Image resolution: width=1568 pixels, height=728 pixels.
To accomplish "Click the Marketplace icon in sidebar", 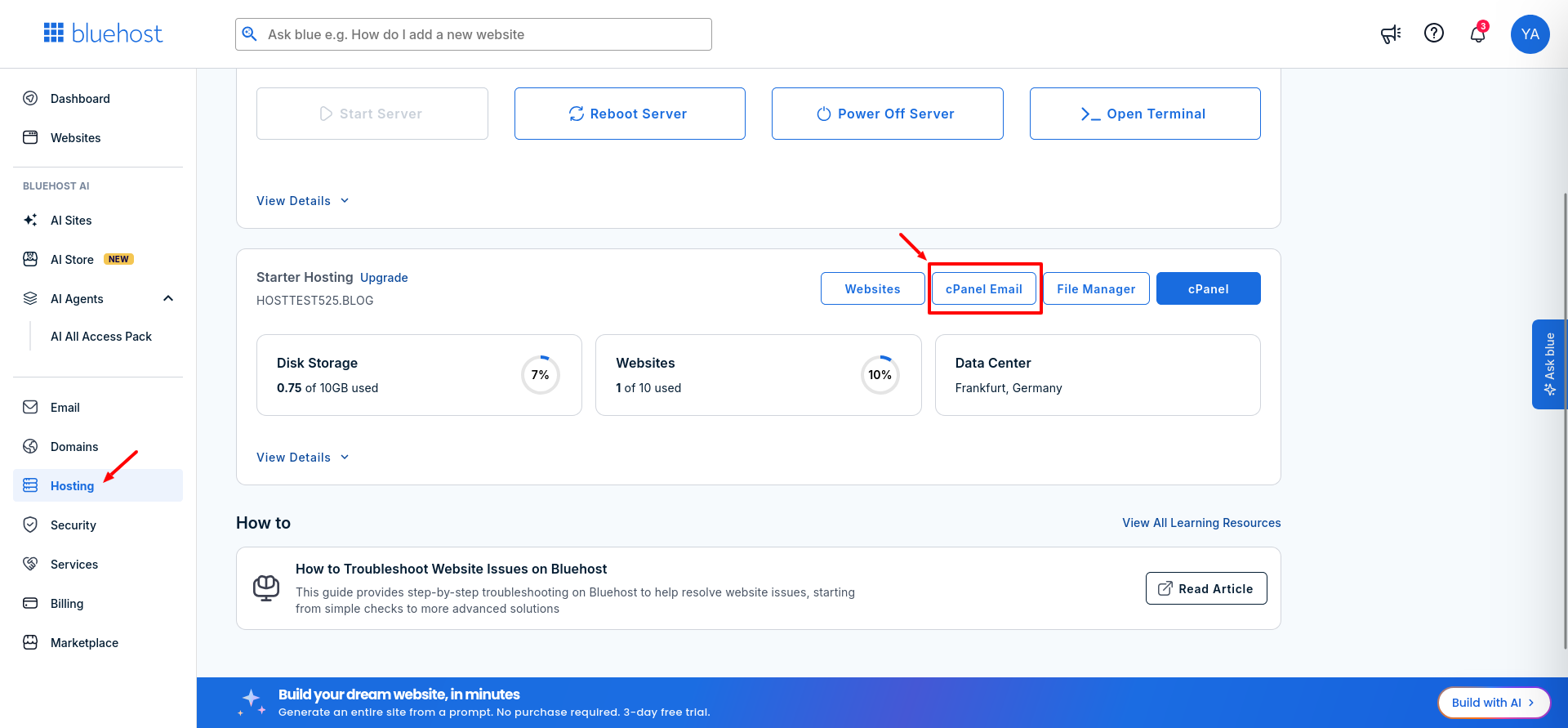I will point(30,642).
